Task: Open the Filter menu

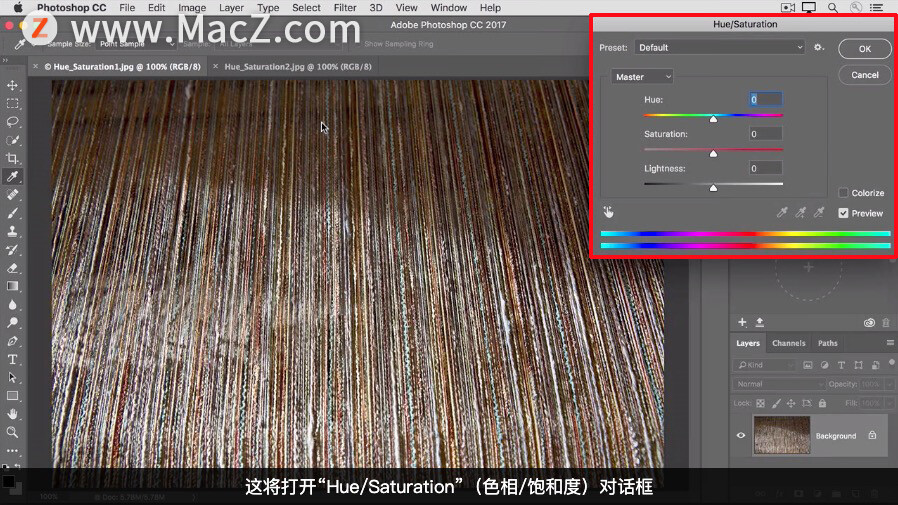Action: [345, 7]
